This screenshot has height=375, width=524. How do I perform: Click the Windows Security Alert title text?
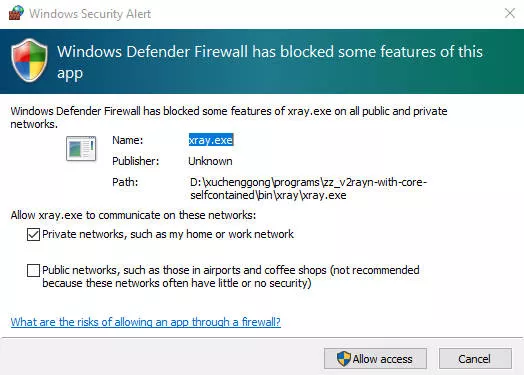[90, 14]
